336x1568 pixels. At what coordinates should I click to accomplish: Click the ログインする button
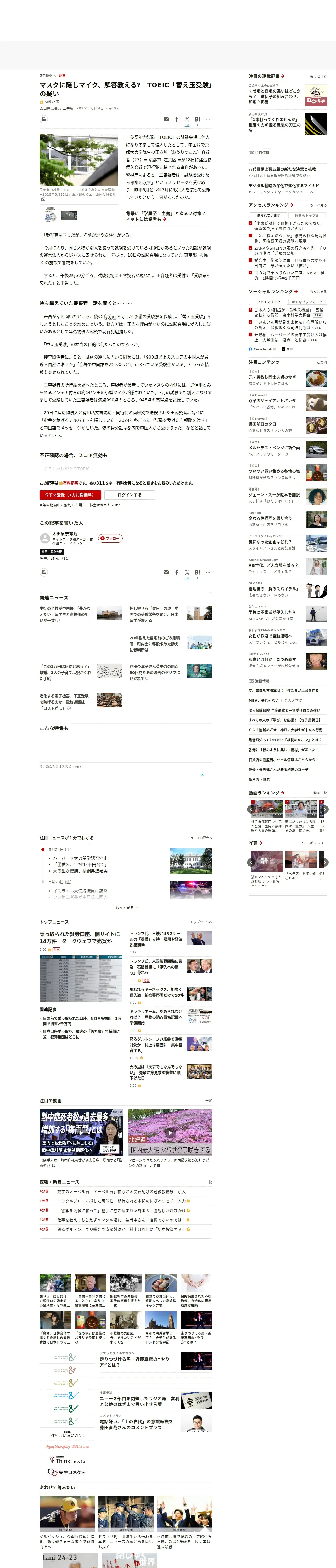[x=129, y=495]
